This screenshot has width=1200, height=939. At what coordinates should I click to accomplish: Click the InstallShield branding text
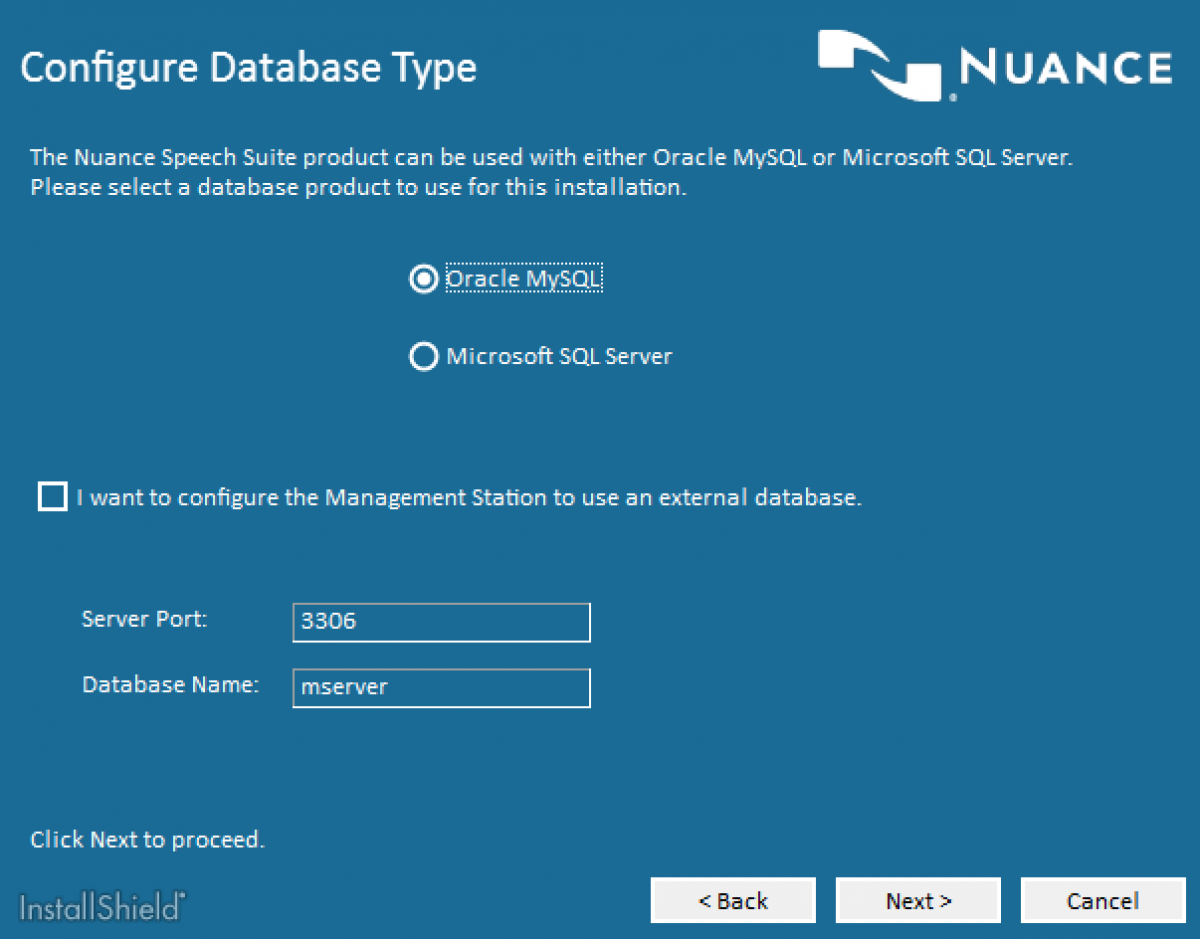pyautogui.click(x=100, y=908)
